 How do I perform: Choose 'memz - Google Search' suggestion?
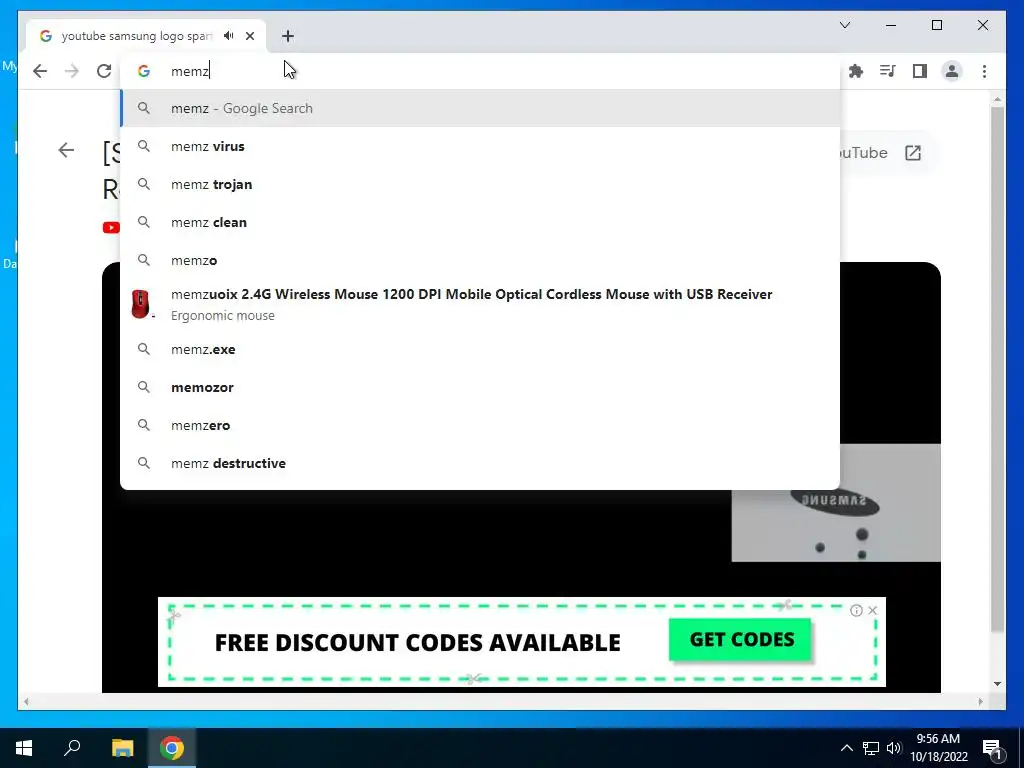click(480, 108)
